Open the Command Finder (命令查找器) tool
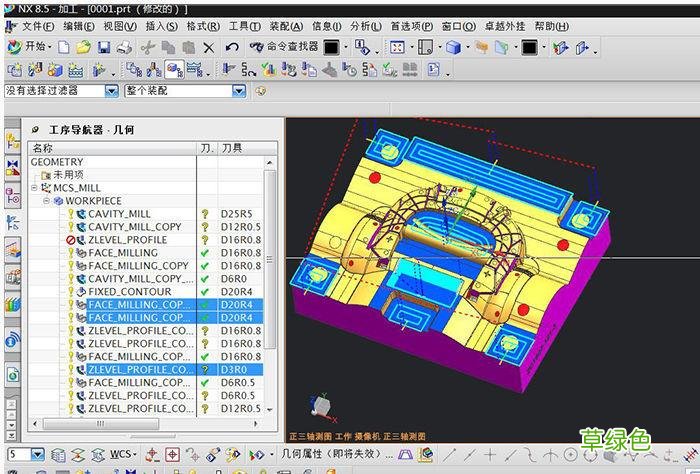Viewport: 700px width, 474px height. 283,47
